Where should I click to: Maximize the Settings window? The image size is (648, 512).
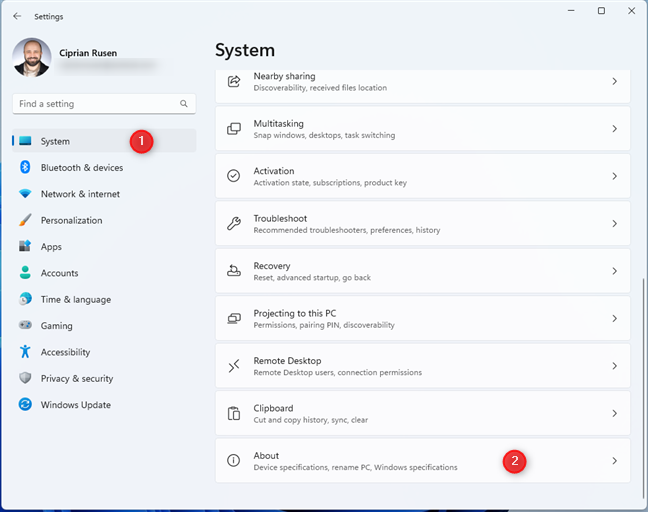point(601,11)
